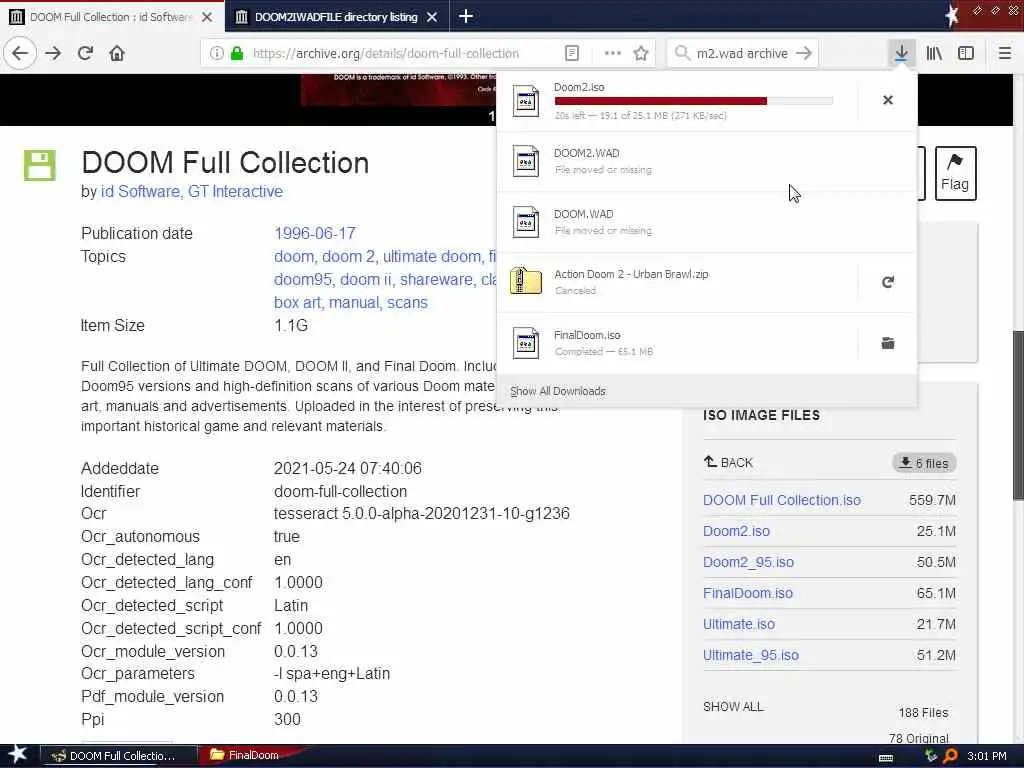Click the Doom2.iso download progress bar

(694, 101)
